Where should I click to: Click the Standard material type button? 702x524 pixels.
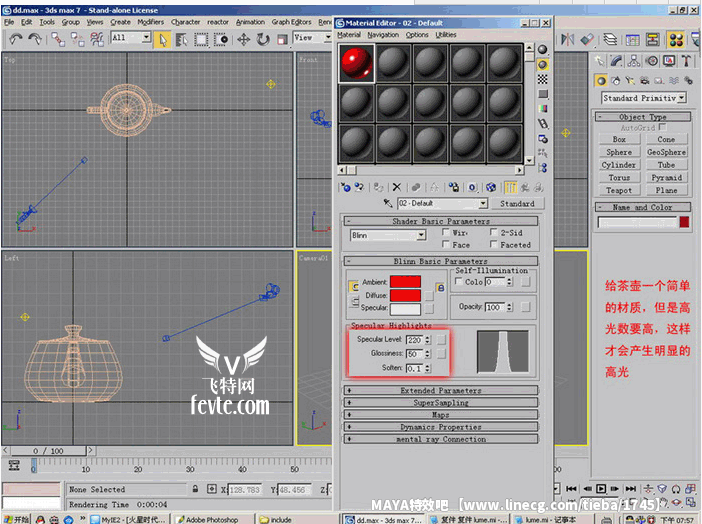pos(517,203)
